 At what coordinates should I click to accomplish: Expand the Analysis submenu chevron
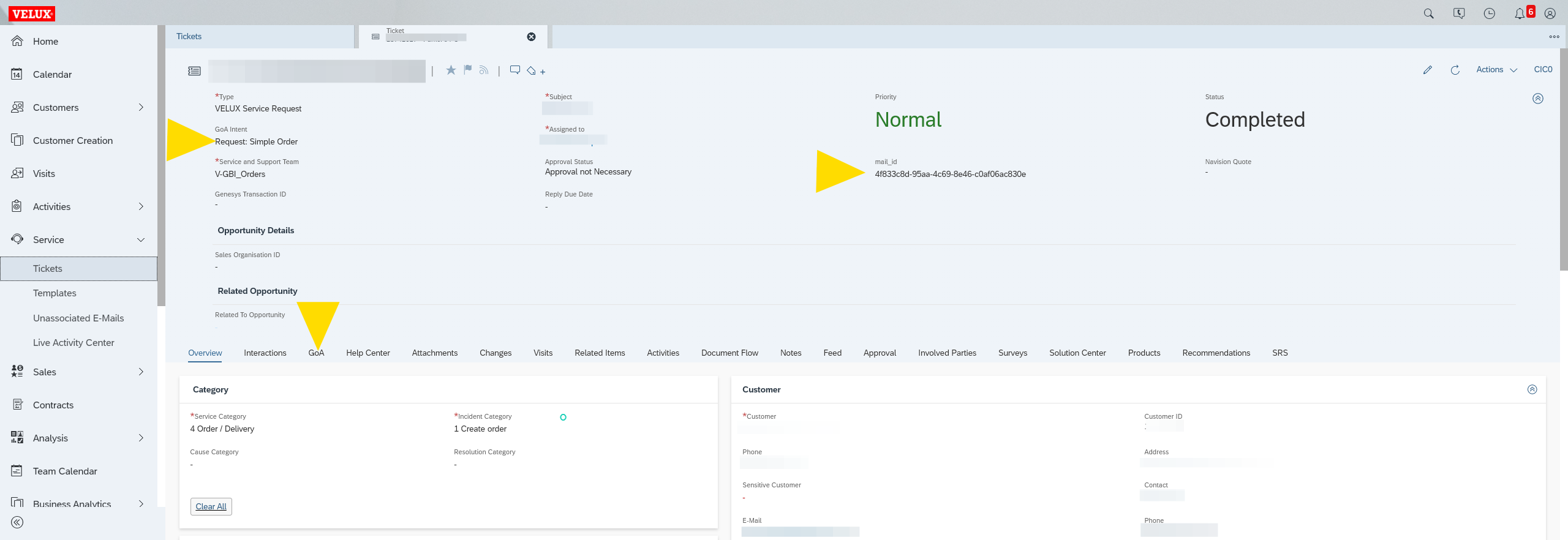click(141, 438)
